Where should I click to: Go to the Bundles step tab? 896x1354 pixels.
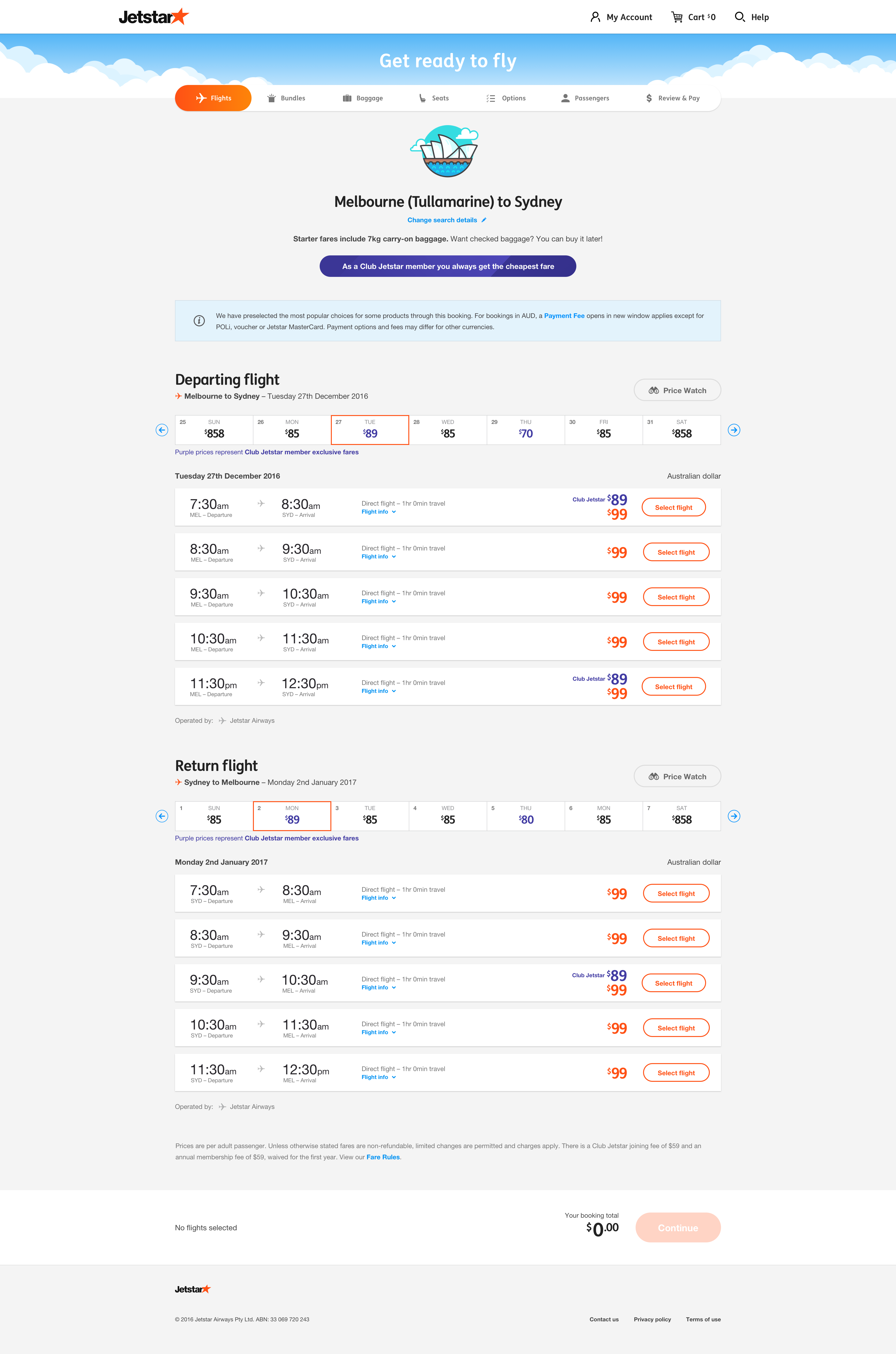286,98
